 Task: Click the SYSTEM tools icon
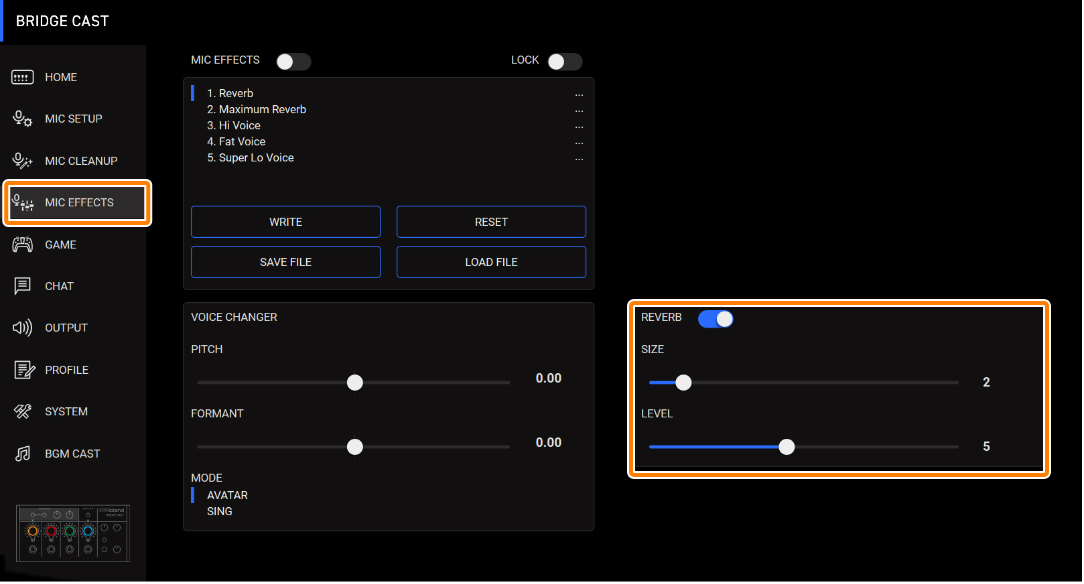pos(22,412)
